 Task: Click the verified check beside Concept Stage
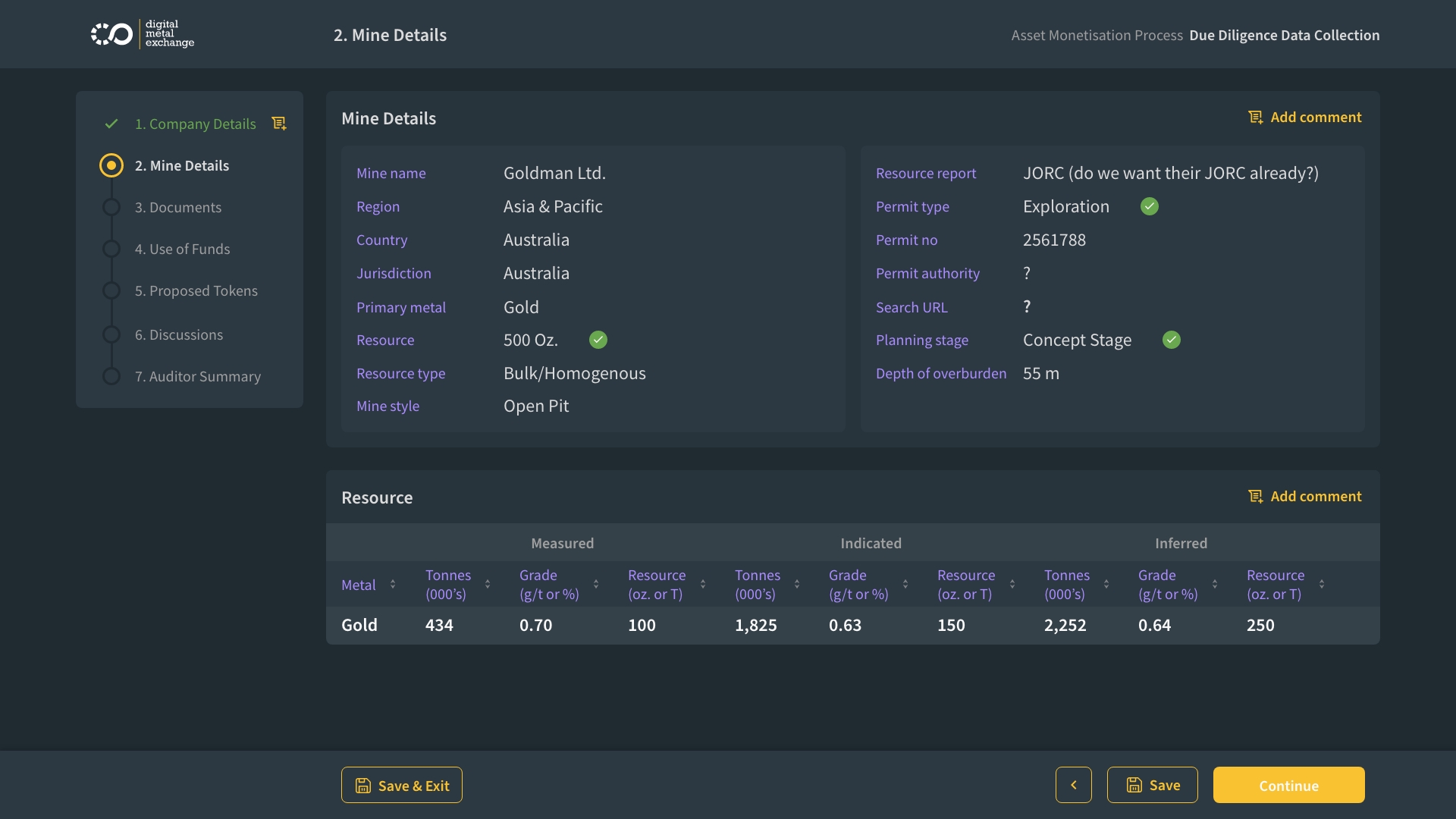(1172, 340)
